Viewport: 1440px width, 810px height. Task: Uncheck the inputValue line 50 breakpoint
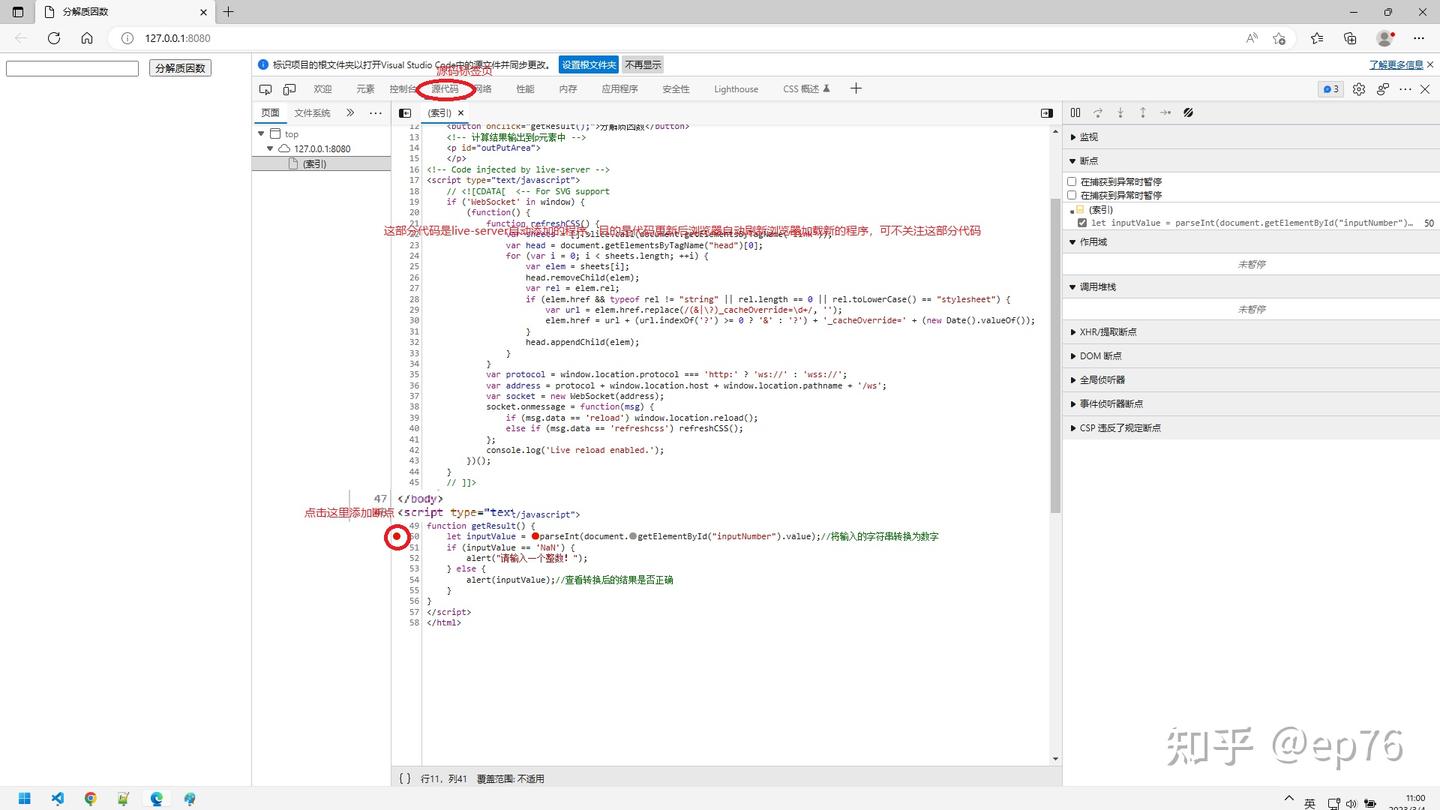click(x=1082, y=223)
